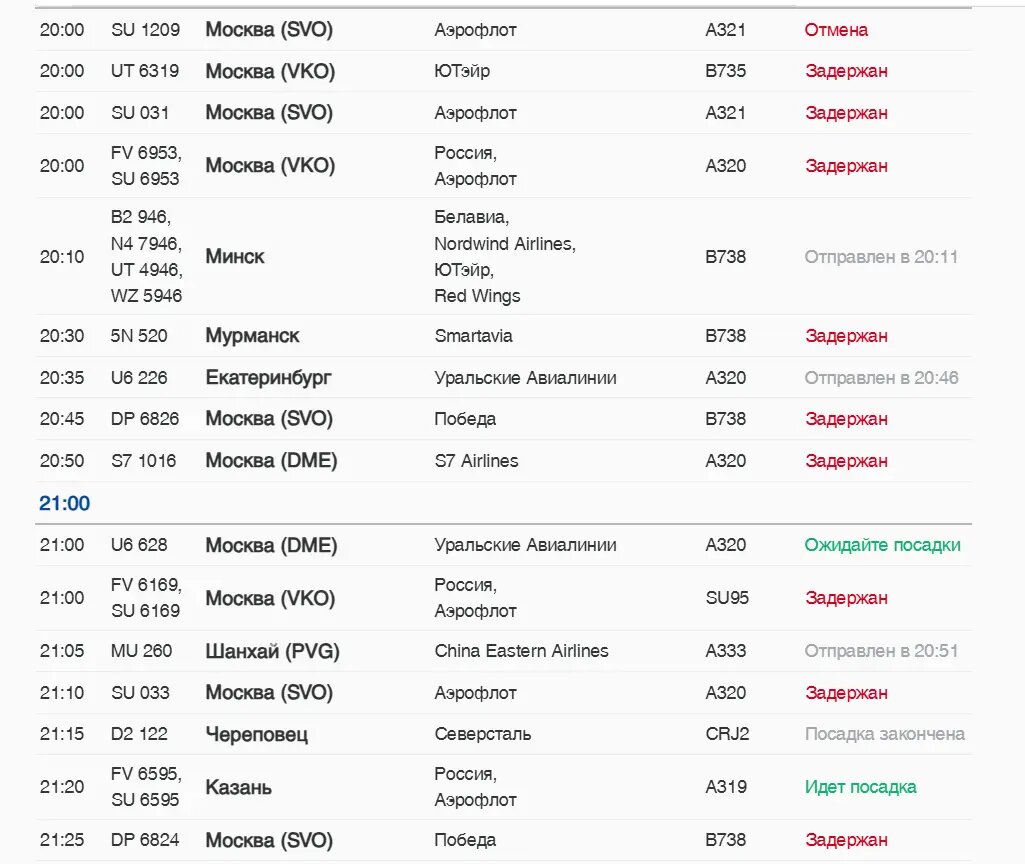The height and width of the screenshot is (864, 1025).
Task: Click the red Отмена status
Action: pyautogui.click(x=836, y=30)
